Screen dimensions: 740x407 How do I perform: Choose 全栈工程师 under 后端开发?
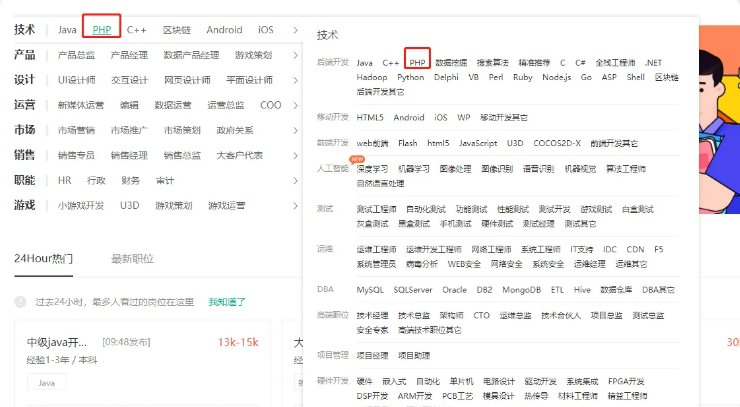tap(615, 62)
